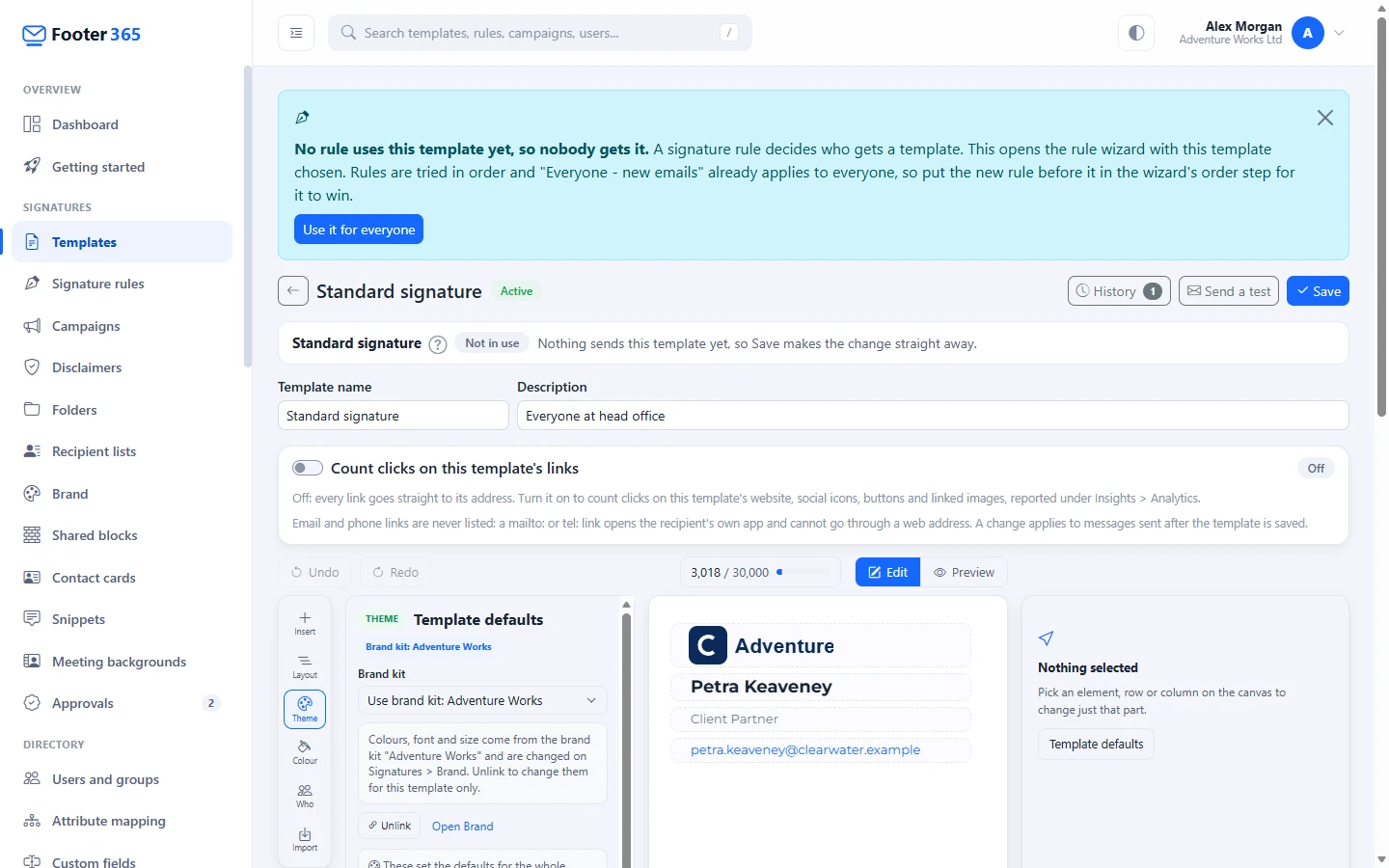1389x868 pixels.
Task: Click the help question mark next to Standard signature
Action: [437, 344]
